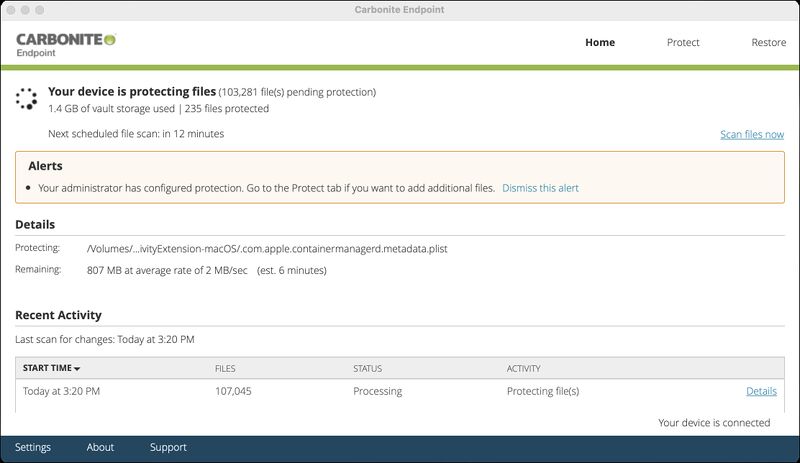Open the About page in the footer

pyautogui.click(x=100, y=447)
